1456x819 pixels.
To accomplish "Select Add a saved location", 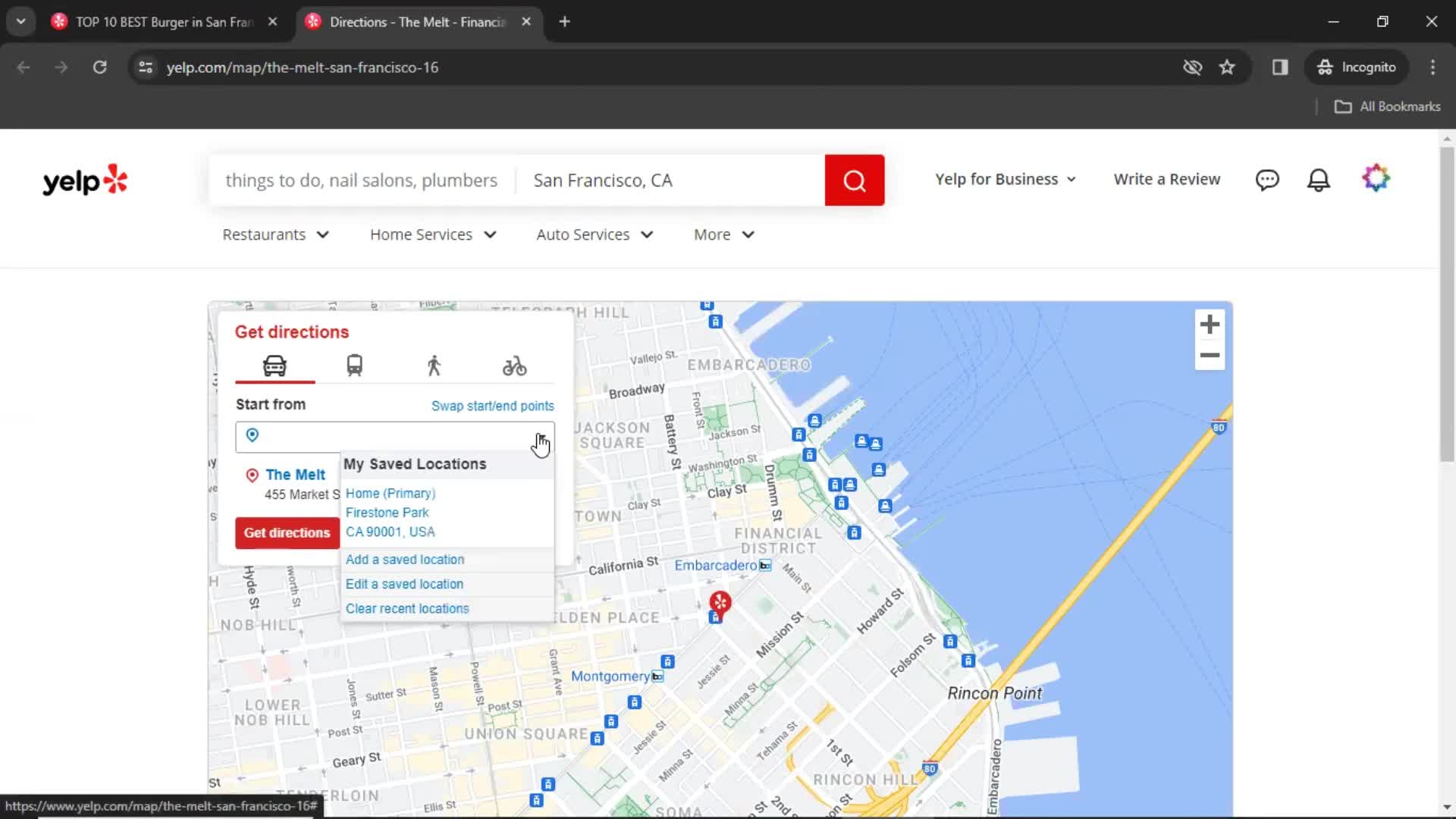I will (x=405, y=560).
